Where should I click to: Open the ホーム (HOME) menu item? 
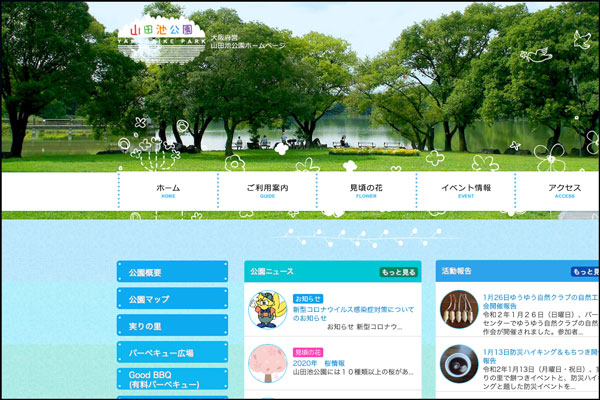pos(168,191)
